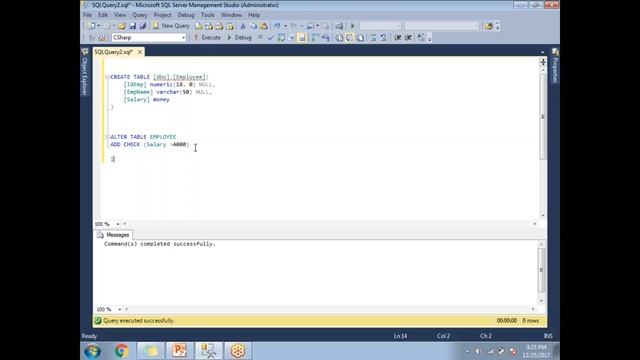Click the New Query button
This screenshot has height=360, width=640.
point(171,26)
